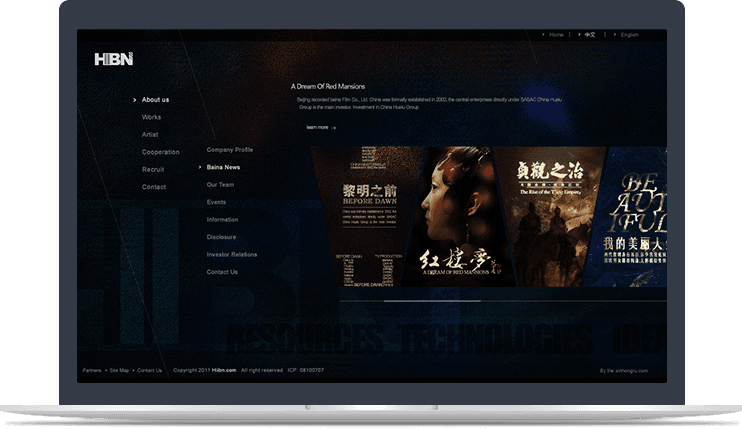Click the arrow marker before About us
742x429 pixels.
[134, 100]
